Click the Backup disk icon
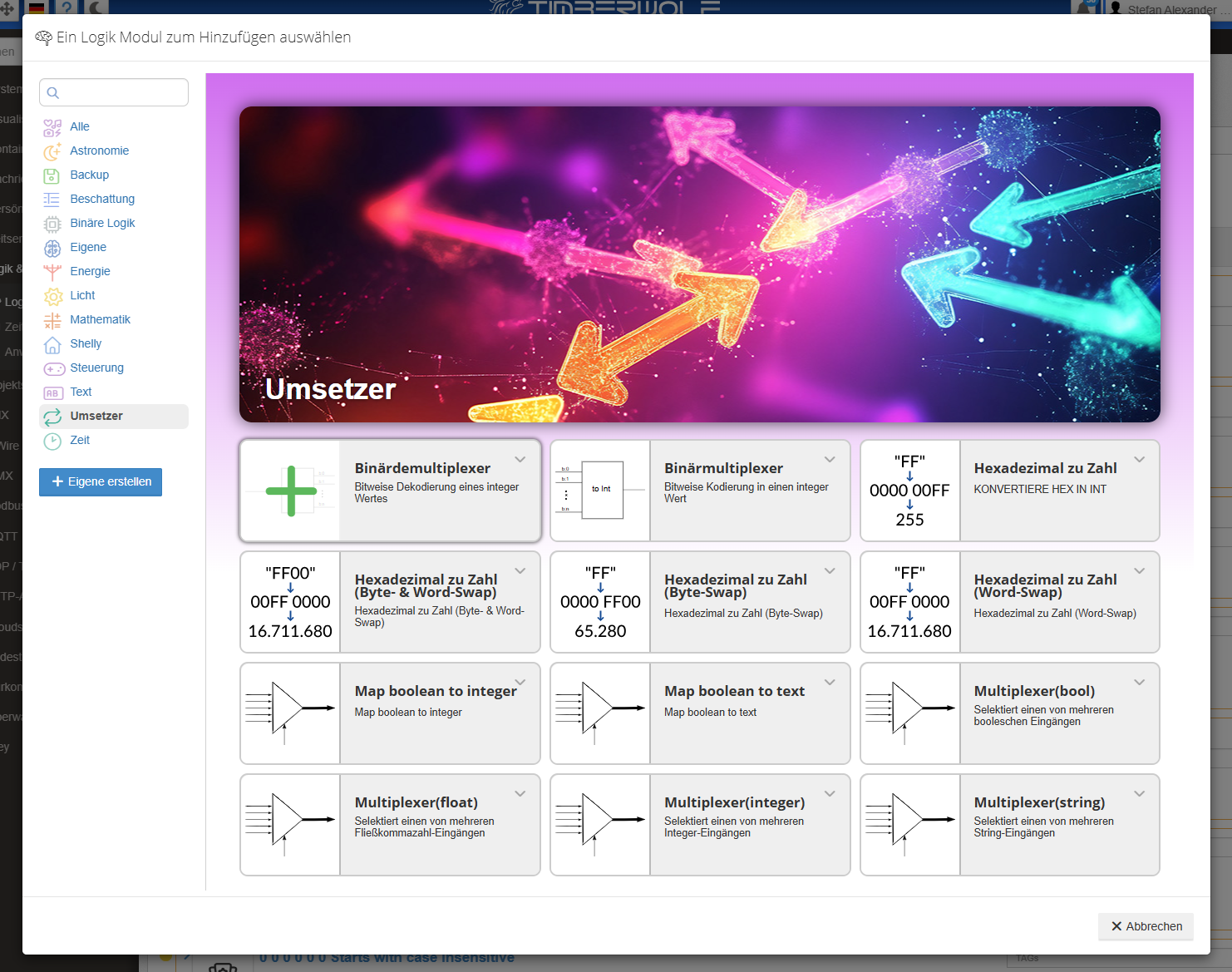The height and width of the screenshot is (972, 1232). tap(52, 175)
